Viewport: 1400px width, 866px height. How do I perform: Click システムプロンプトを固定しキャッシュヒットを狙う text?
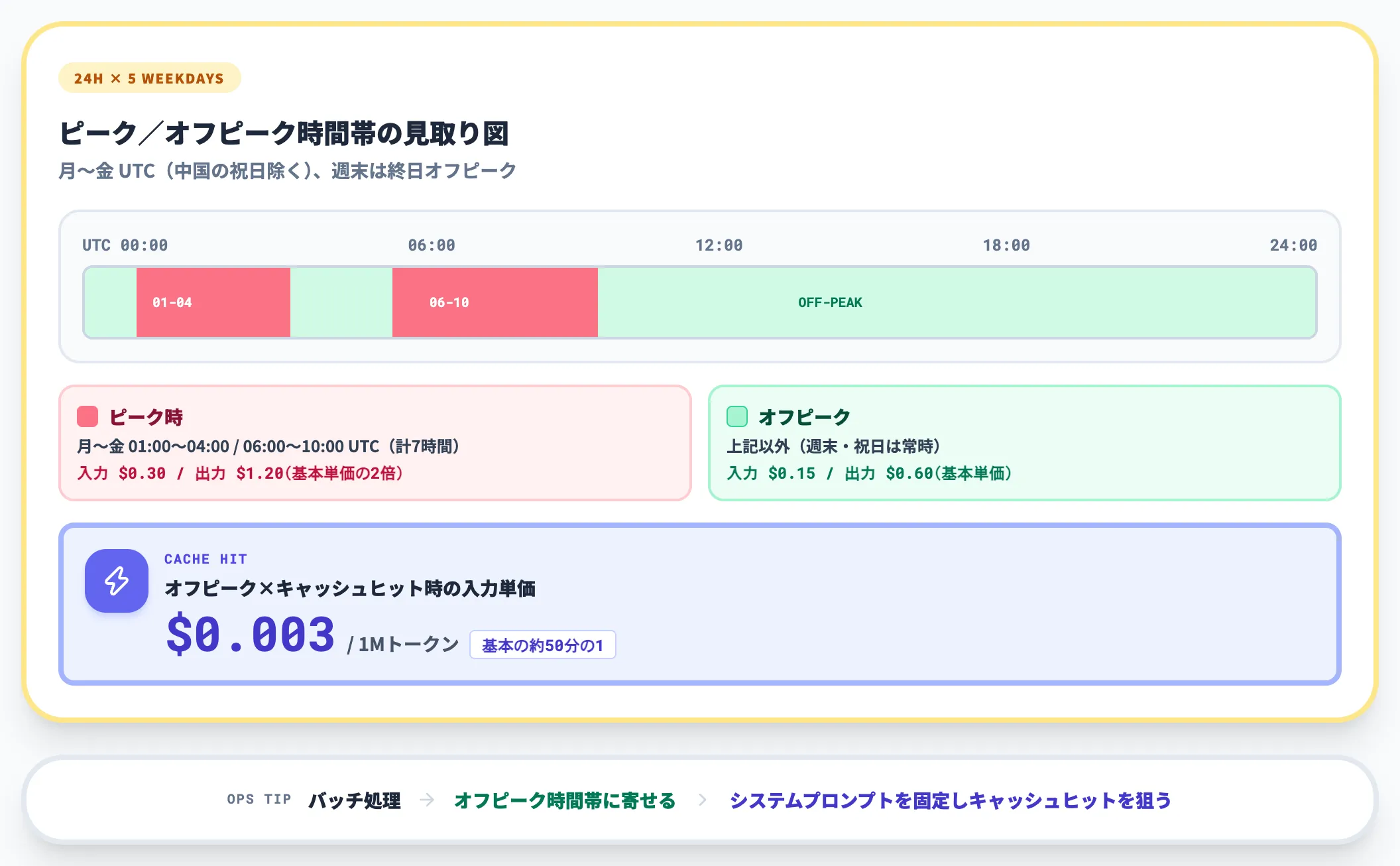(x=951, y=800)
